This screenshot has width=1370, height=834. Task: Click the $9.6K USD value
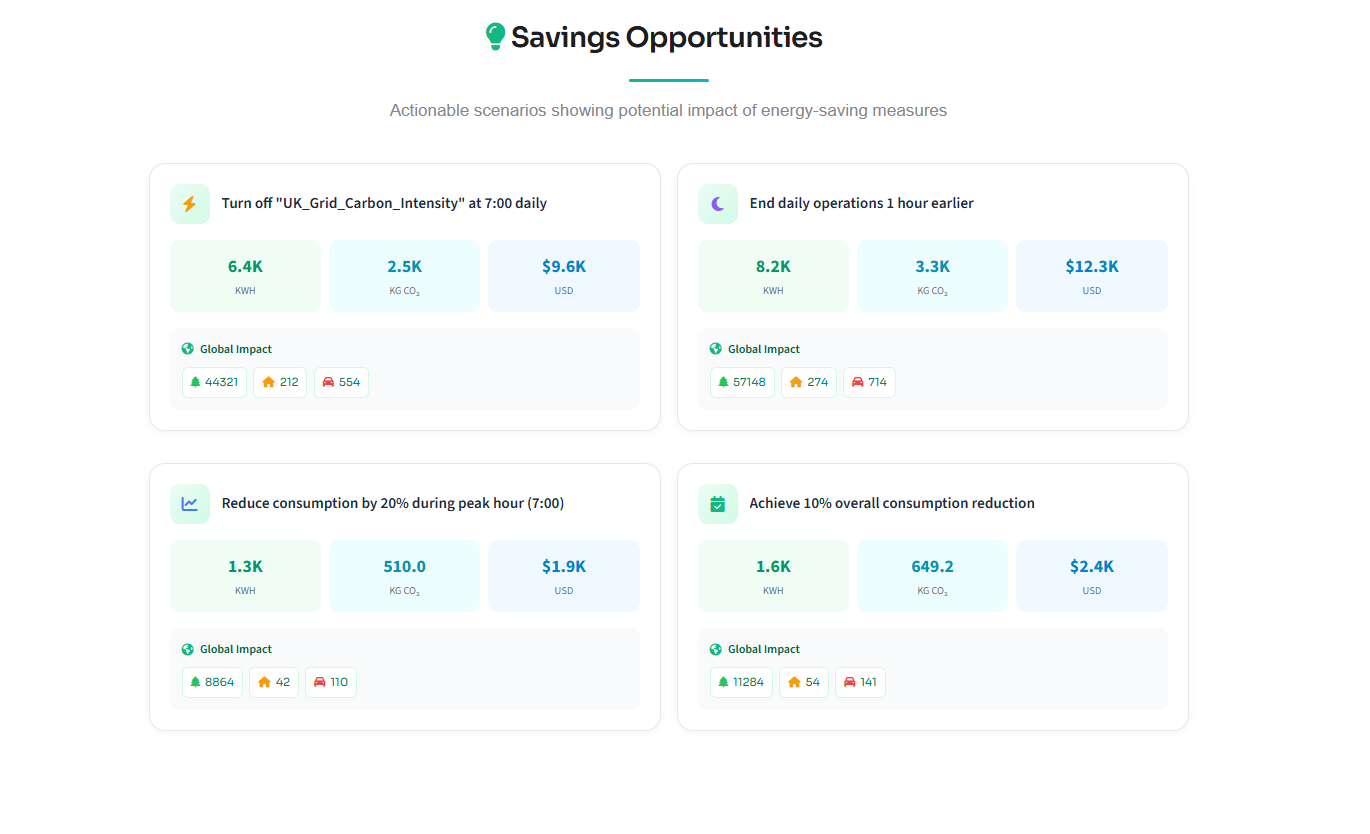coord(564,266)
